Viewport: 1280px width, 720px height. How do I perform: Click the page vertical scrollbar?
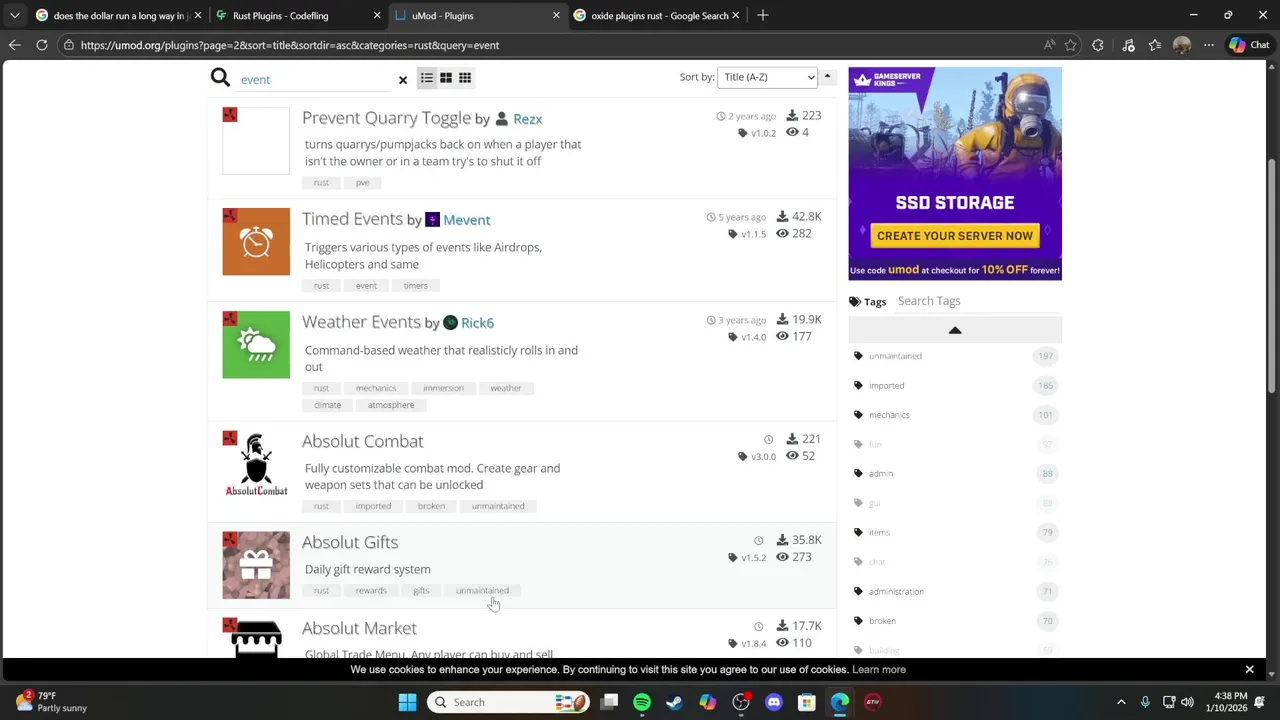point(1272,275)
